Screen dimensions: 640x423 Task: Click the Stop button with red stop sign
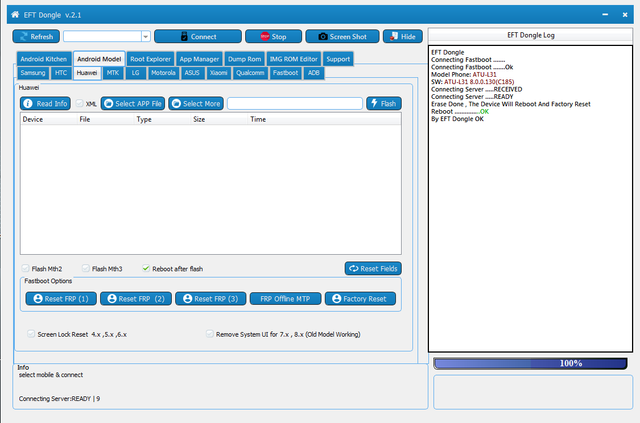click(x=273, y=36)
